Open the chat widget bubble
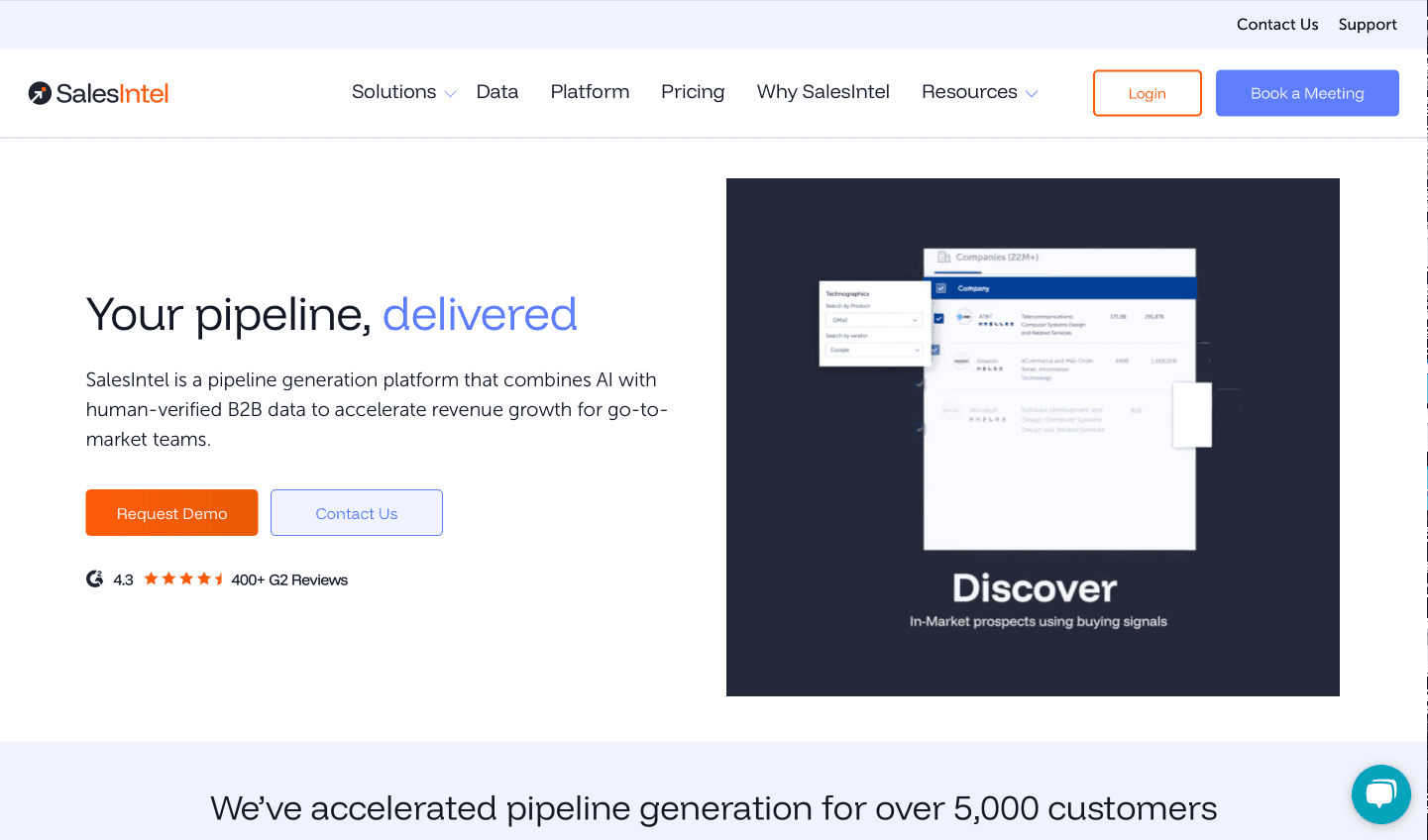 [x=1380, y=794]
